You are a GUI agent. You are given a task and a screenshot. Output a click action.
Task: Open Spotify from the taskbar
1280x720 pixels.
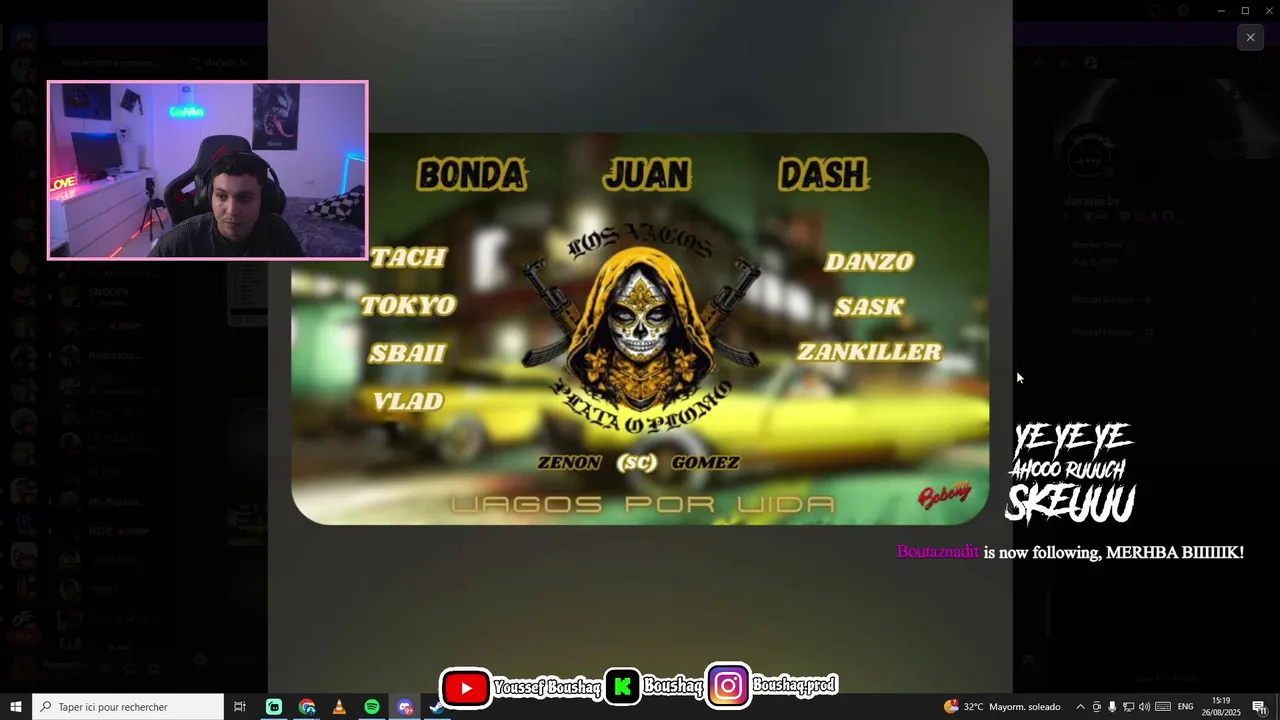[372, 707]
